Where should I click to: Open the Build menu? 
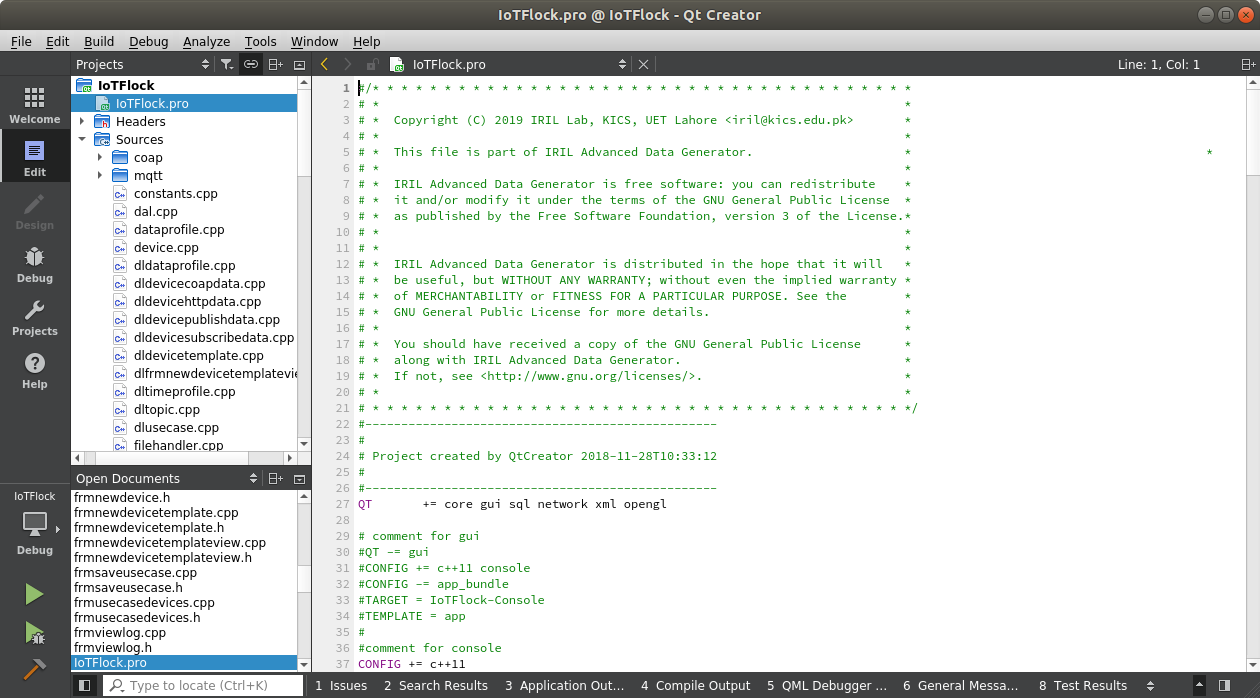(99, 41)
